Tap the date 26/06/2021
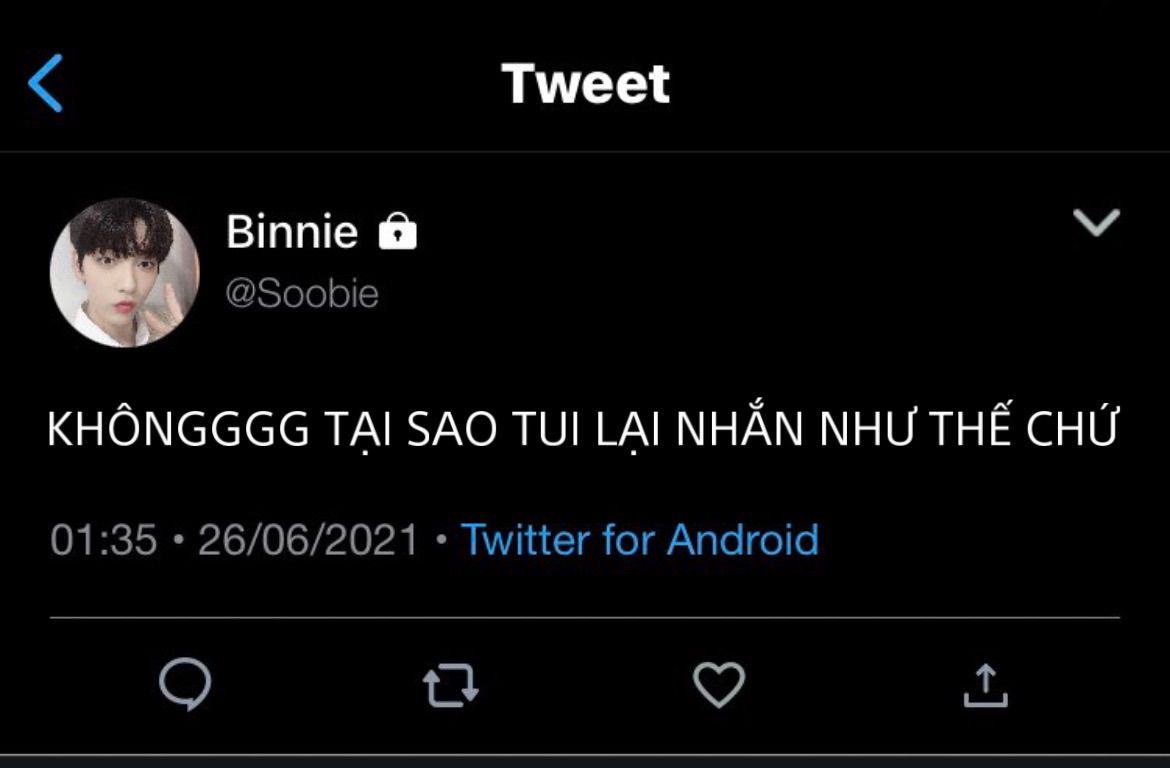This screenshot has width=1170, height=768. (308, 540)
